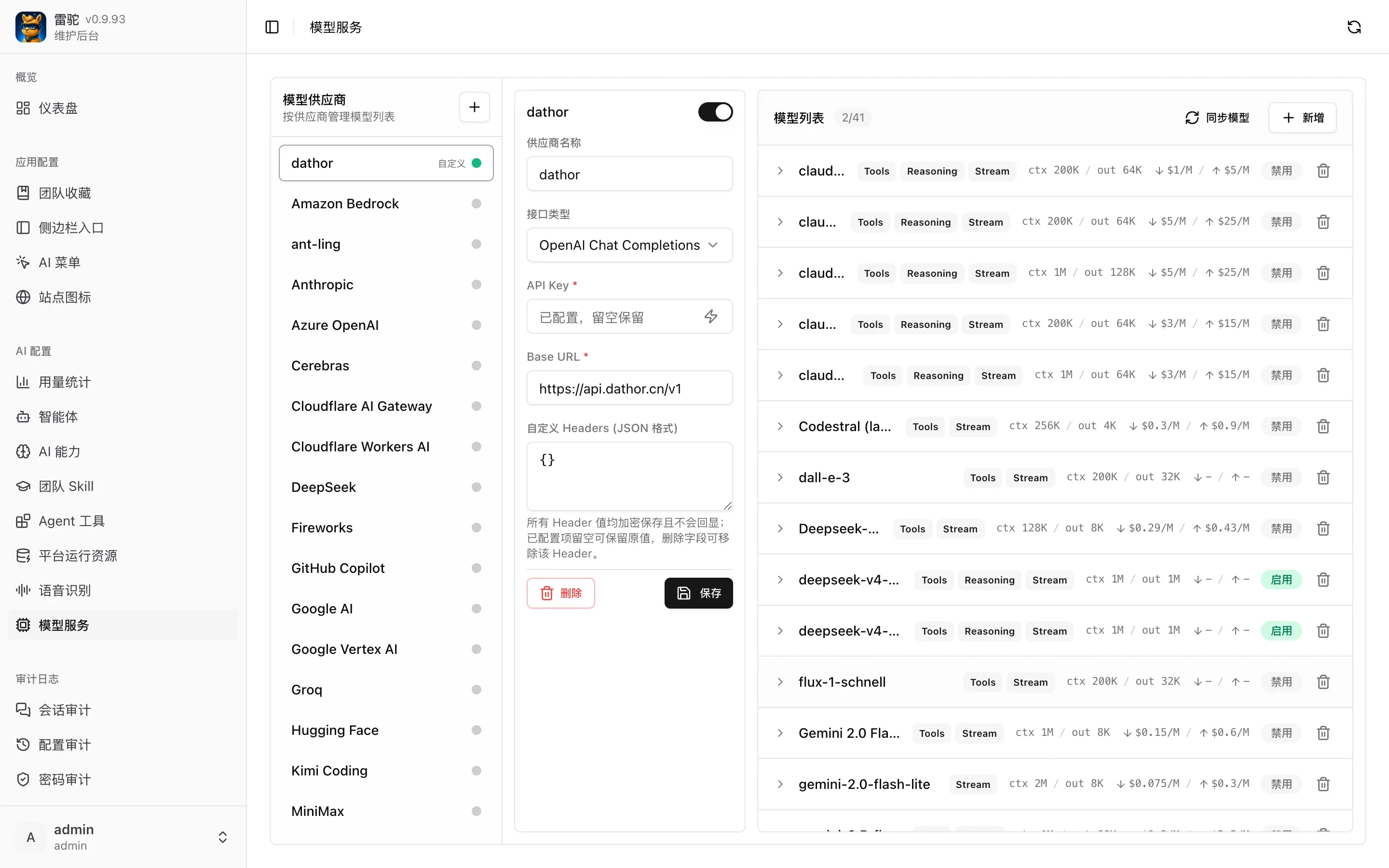Screen dimensions: 1389x868
Task: Click the 雷驼 app logo
Action: pyautogui.click(x=30, y=27)
